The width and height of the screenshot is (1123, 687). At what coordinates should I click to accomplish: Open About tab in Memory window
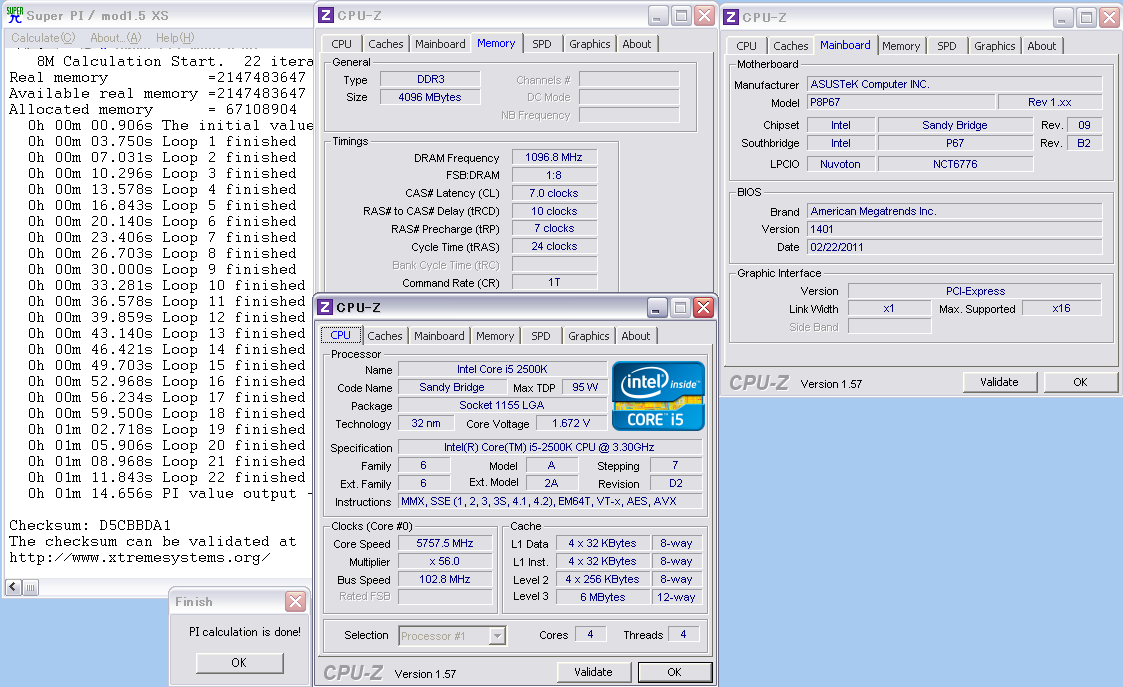tap(637, 44)
